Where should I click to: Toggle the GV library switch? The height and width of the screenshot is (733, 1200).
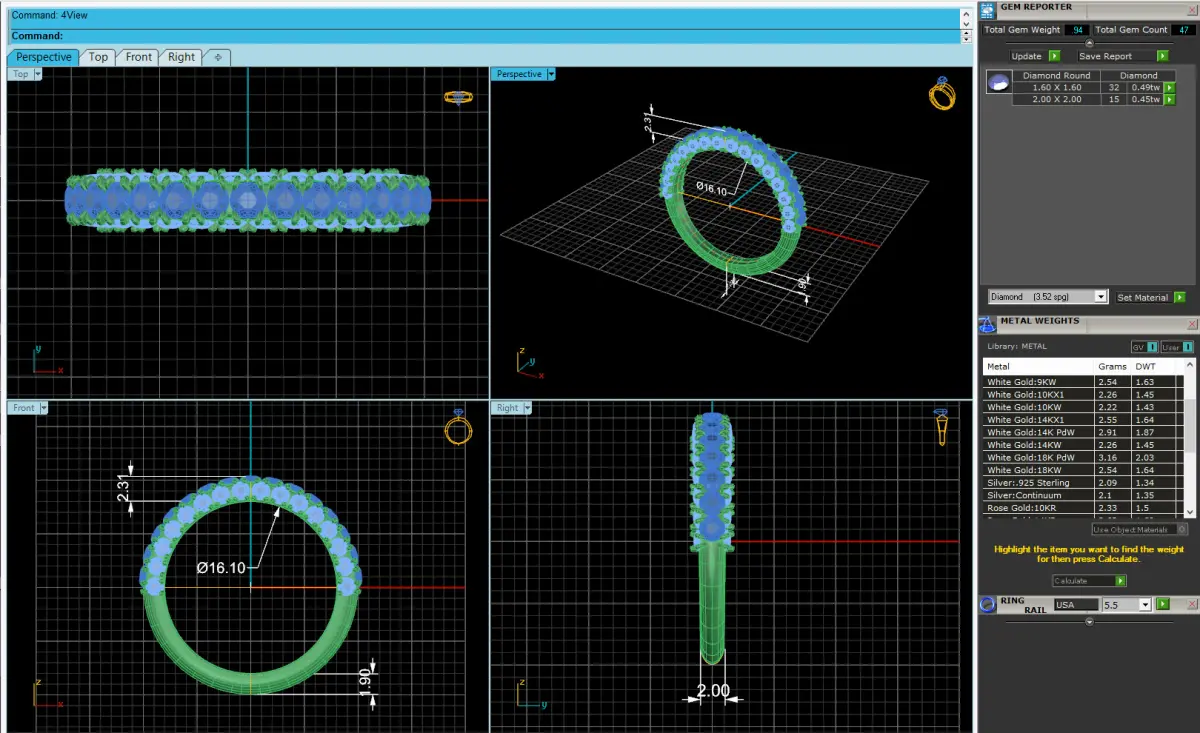tap(1144, 347)
